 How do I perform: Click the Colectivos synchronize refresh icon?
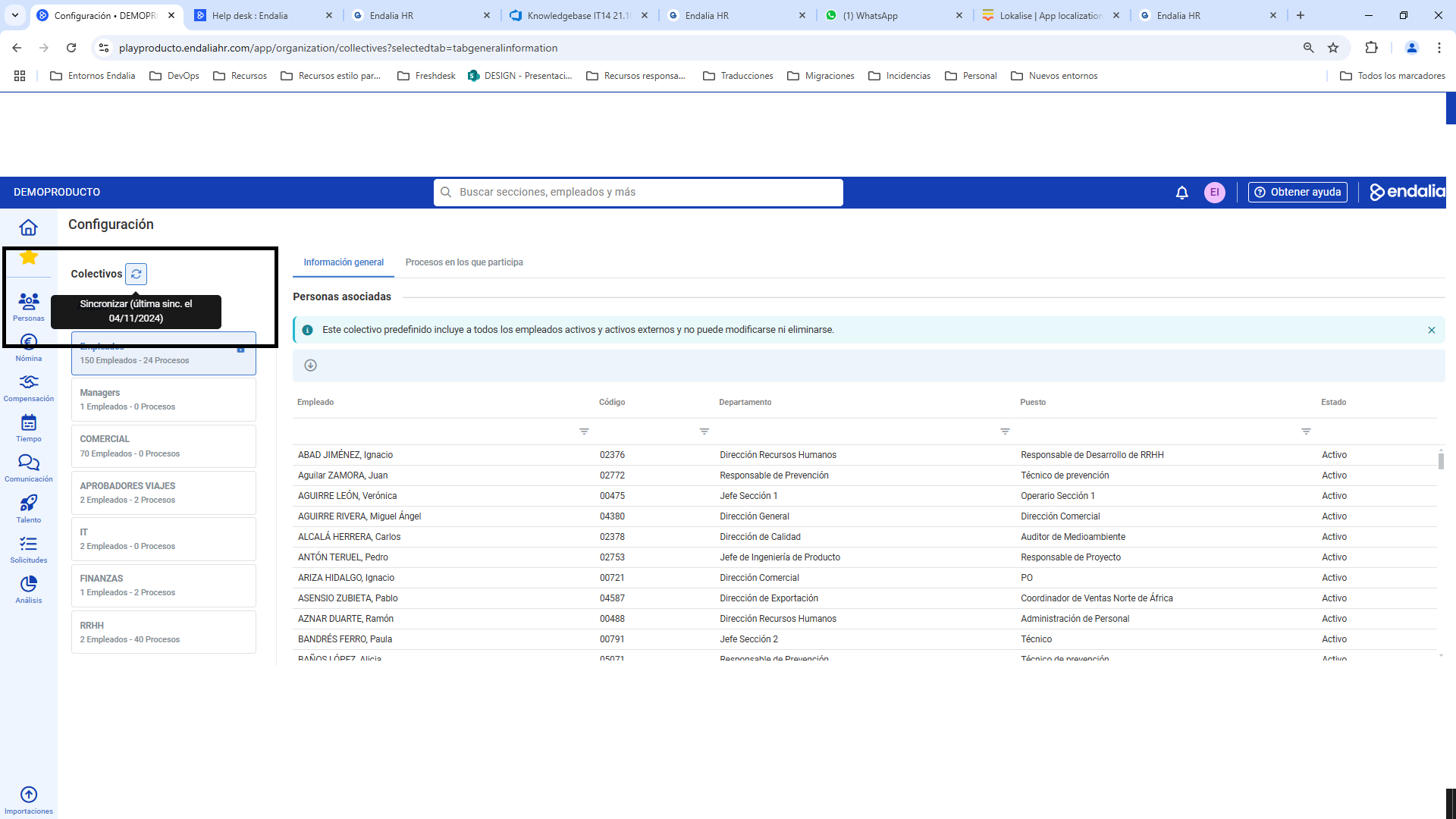tap(136, 274)
